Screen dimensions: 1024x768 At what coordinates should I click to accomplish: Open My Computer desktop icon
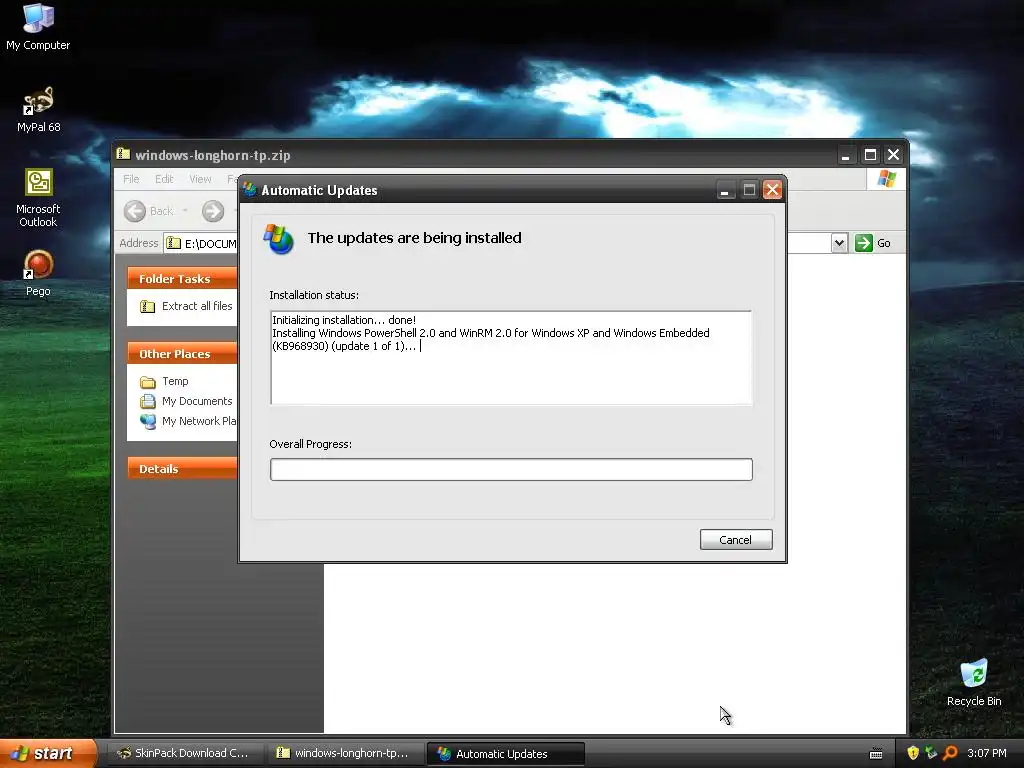point(38,27)
